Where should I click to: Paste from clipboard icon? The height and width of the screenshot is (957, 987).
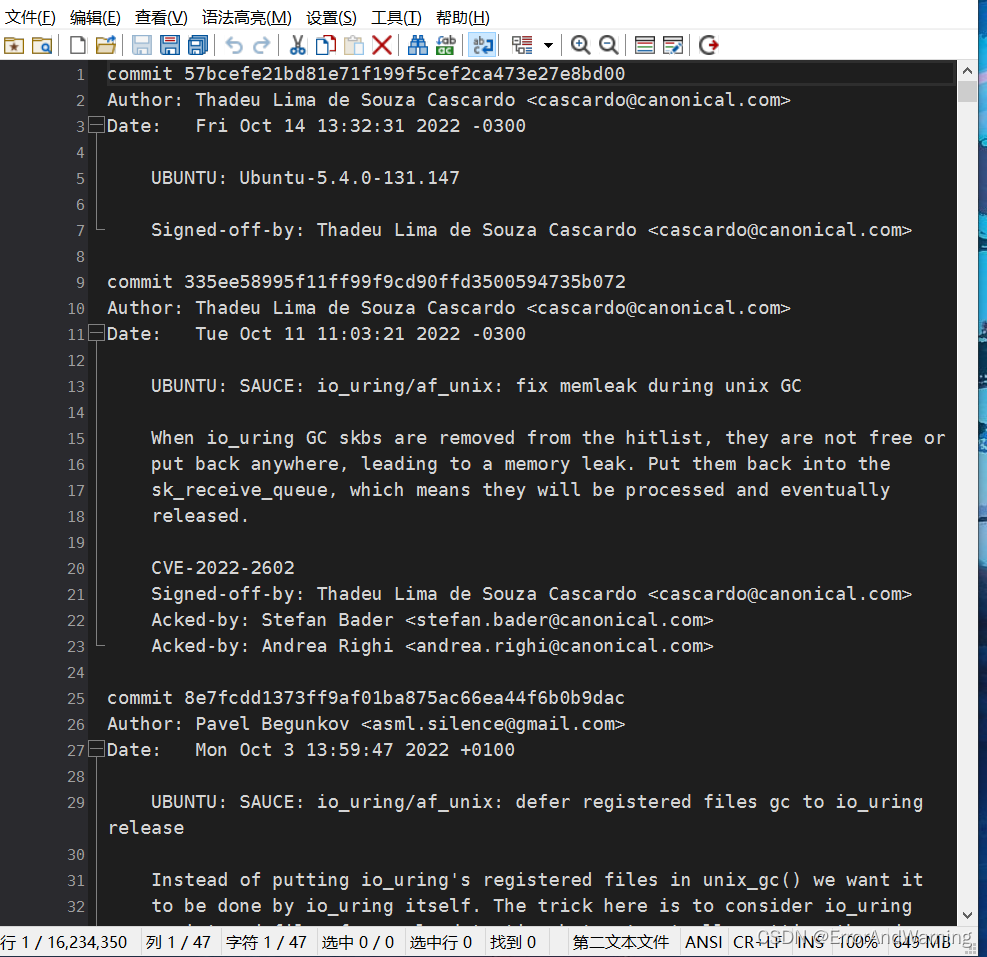(x=354, y=45)
